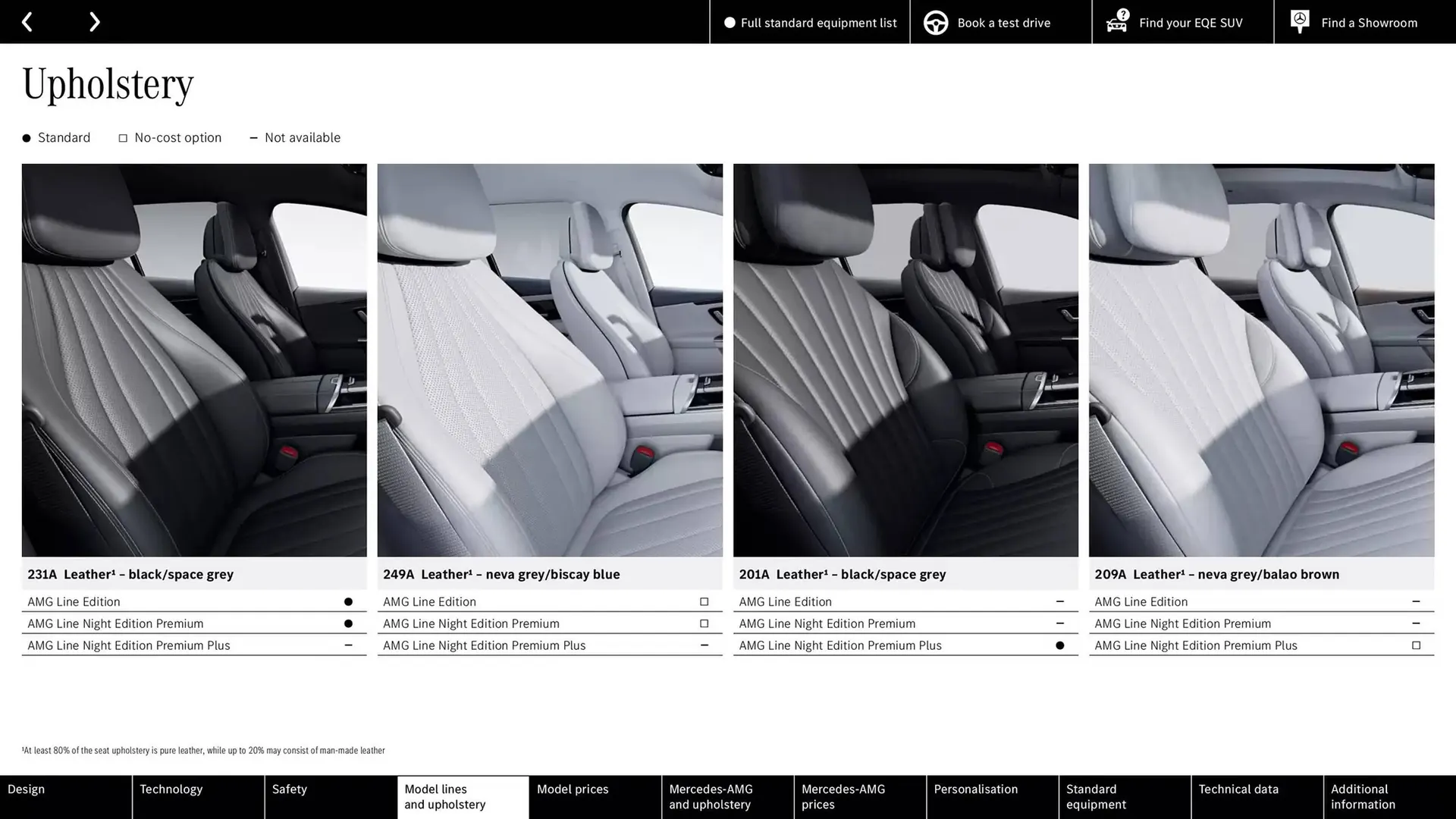The width and height of the screenshot is (1456, 819).
Task: Switch to the Technology tab
Action: pyautogui.click(x=198, y=797)
